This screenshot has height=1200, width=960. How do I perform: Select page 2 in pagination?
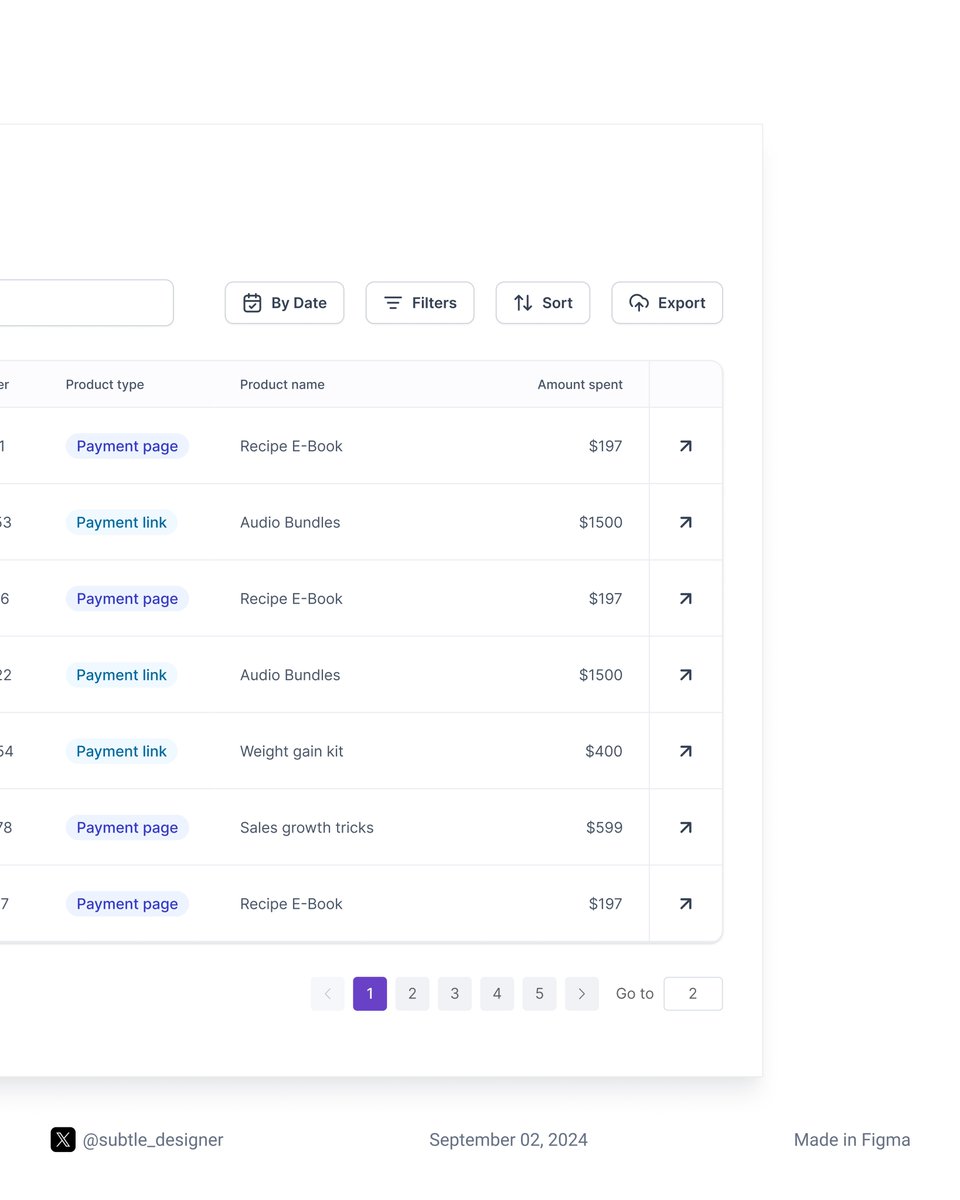tap(412, 994)
